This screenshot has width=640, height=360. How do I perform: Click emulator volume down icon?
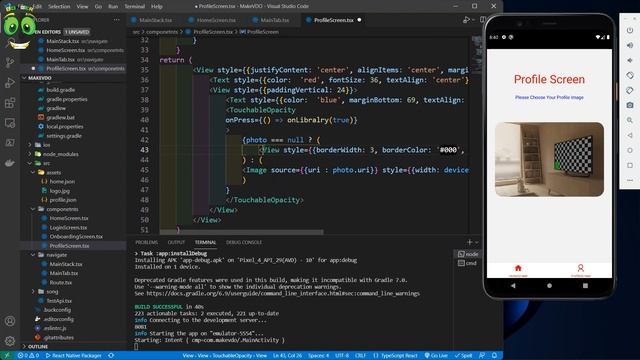point(630,60)
